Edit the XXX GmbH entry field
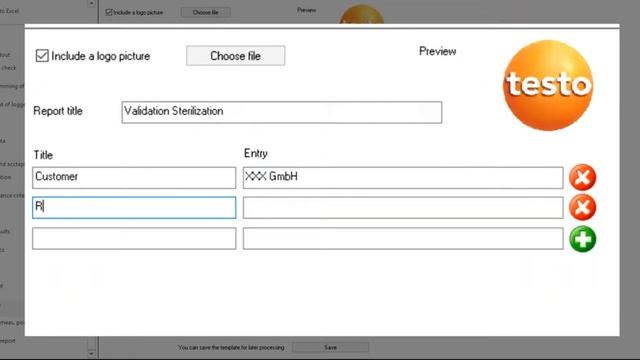The width and height of the screenshot is (640, 360). [x=403, y=178]
